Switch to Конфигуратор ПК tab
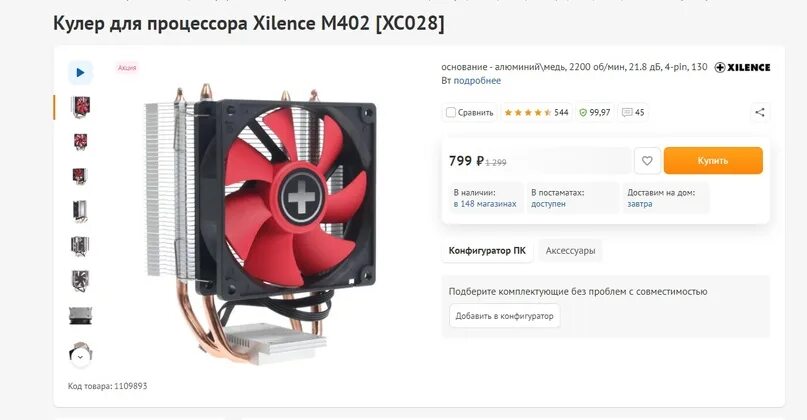 [x=487, y=251]
